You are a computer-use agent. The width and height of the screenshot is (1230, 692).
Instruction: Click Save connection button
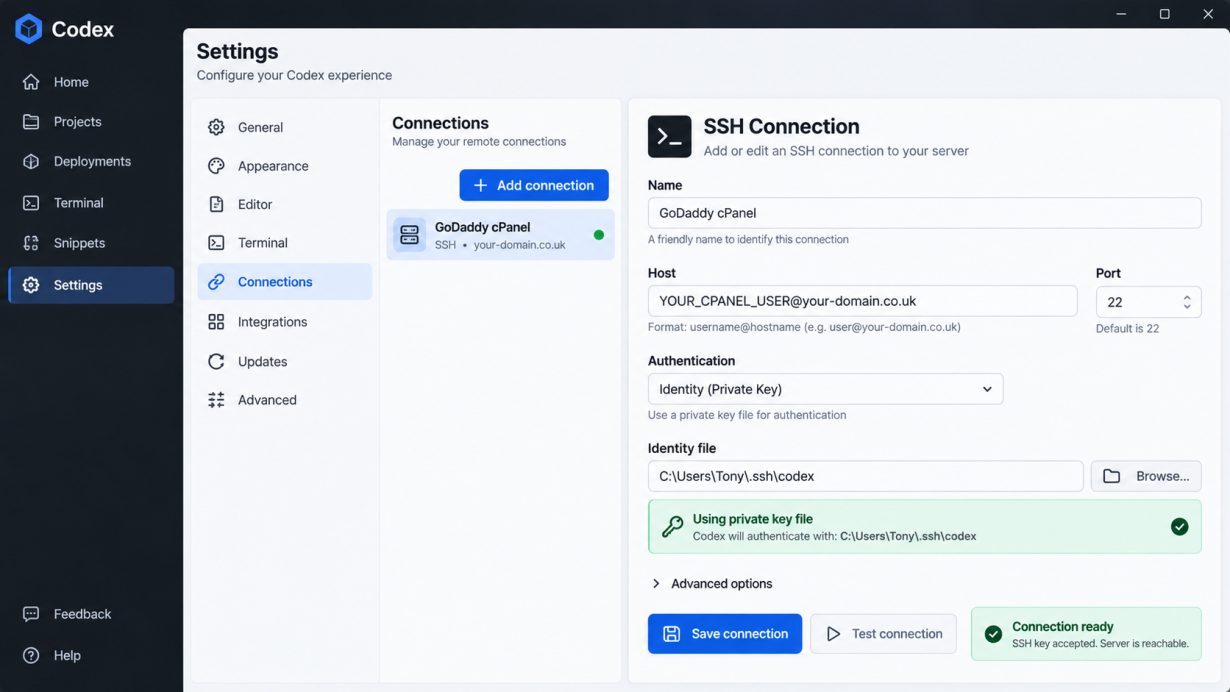point(725,634)
